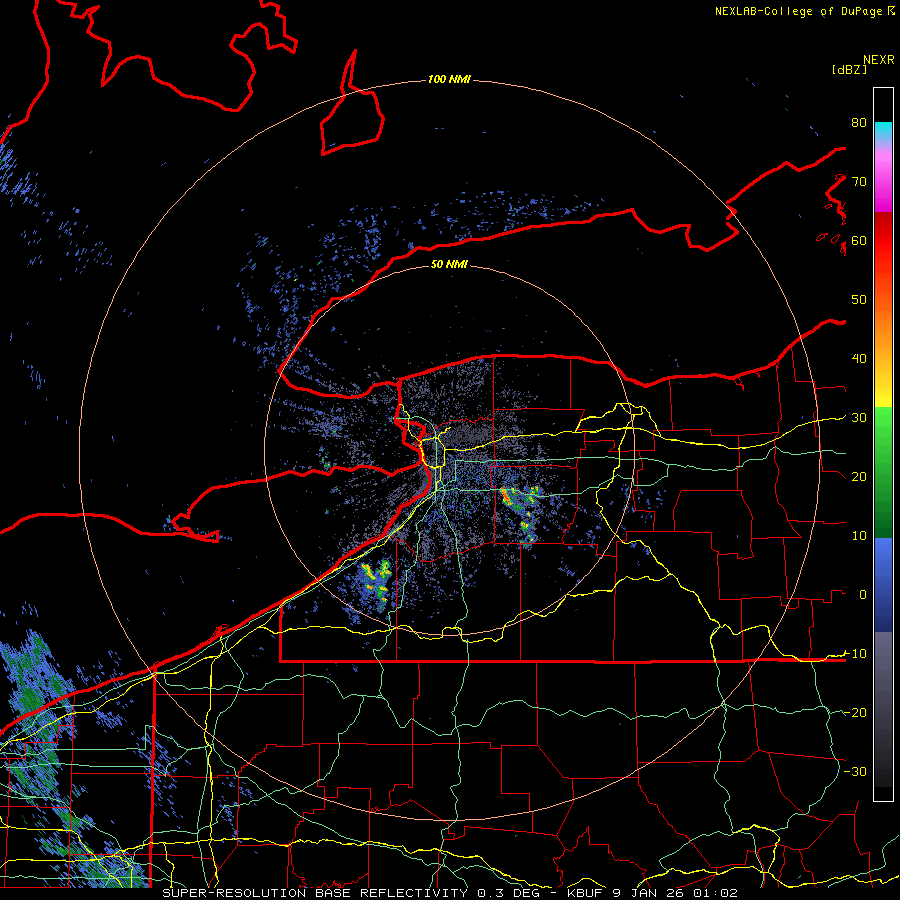Click the -20 value on the dBZ scale
Viewport: 900px width, 900px height.
pyautogui.click(x=855, y=713)
